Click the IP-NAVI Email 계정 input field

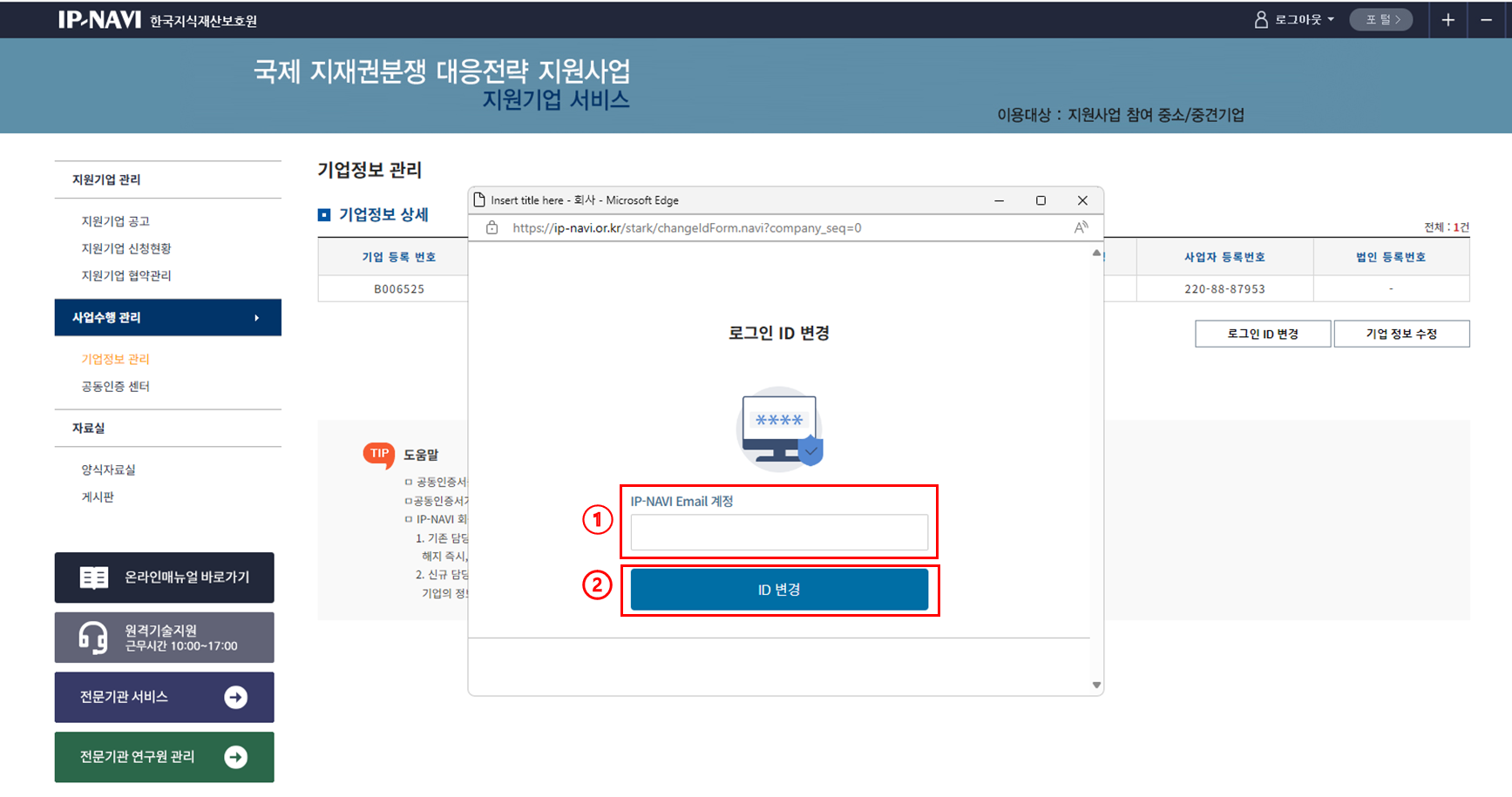[x=779, y=531]
